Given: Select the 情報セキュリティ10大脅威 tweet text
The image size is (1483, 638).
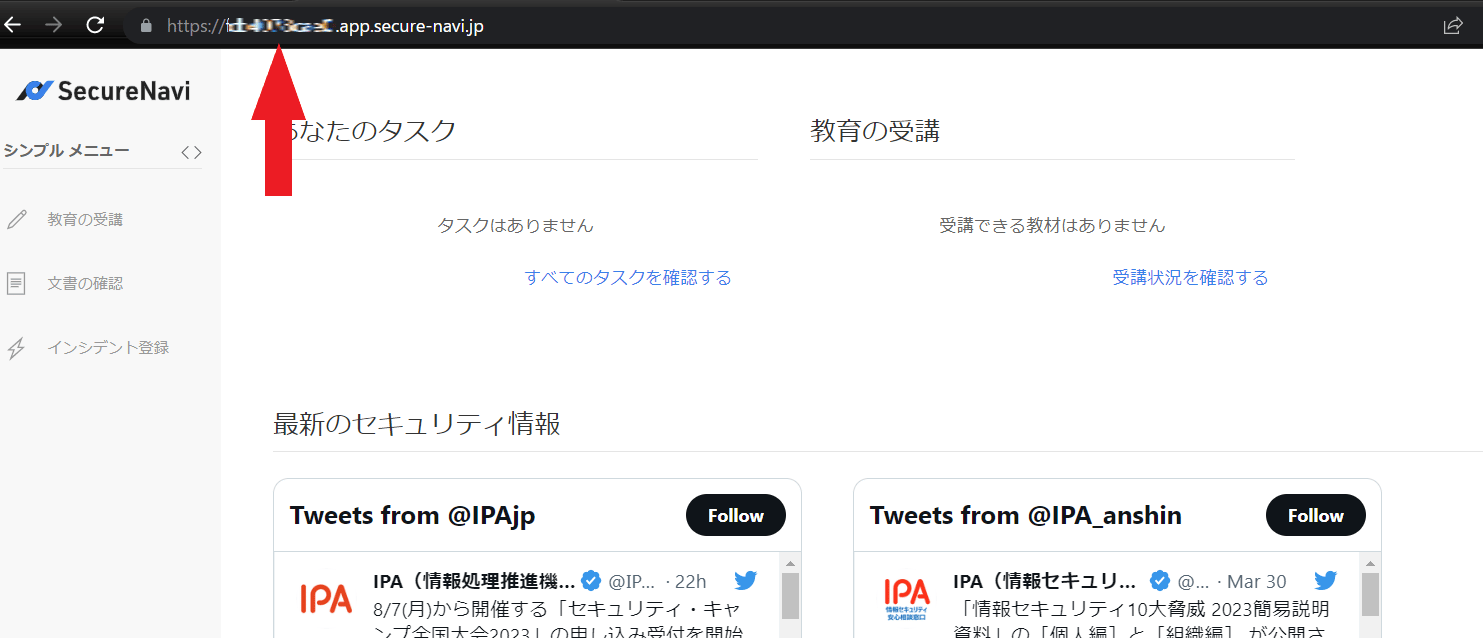Looking at the screenshot, I should pos(1141,620).
